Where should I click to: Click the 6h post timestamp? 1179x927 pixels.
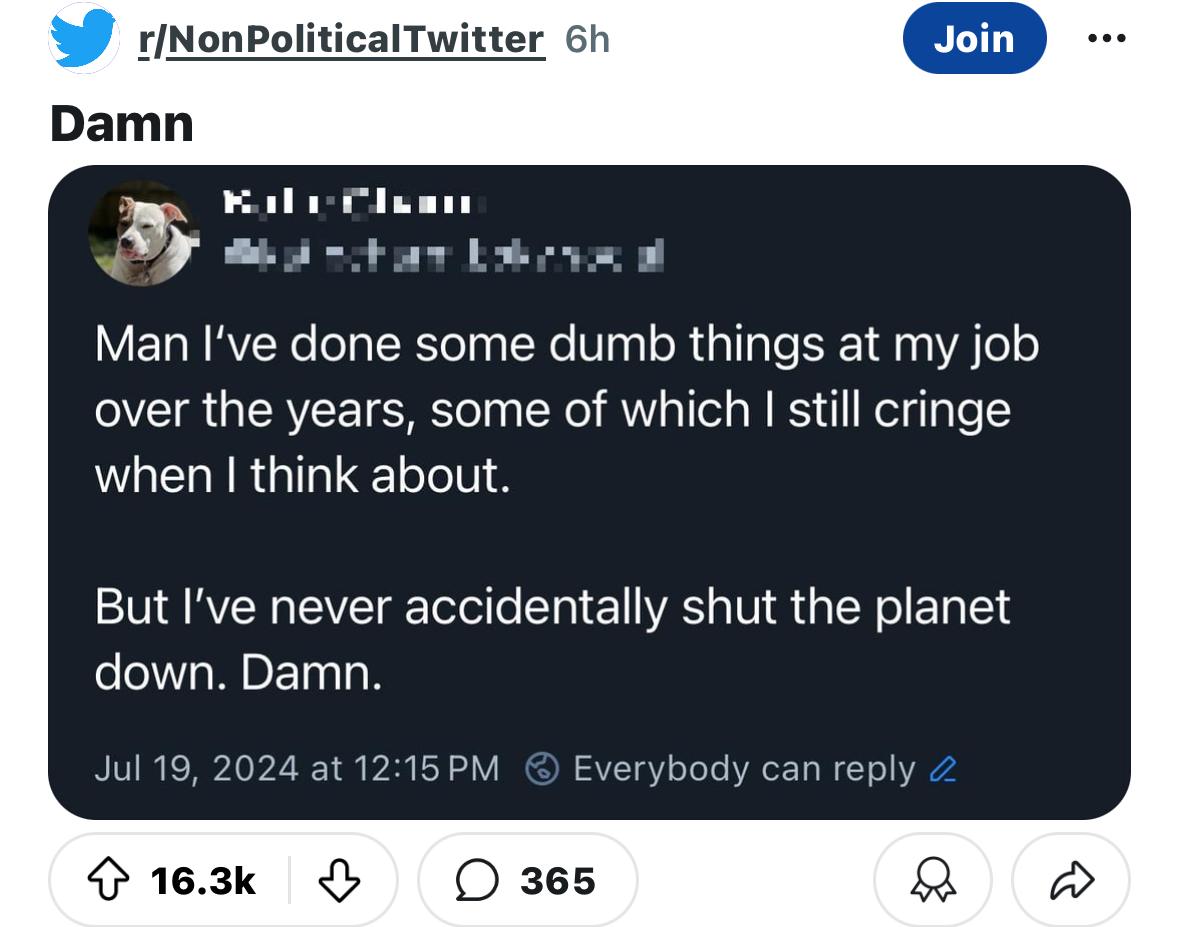(587, 39)
